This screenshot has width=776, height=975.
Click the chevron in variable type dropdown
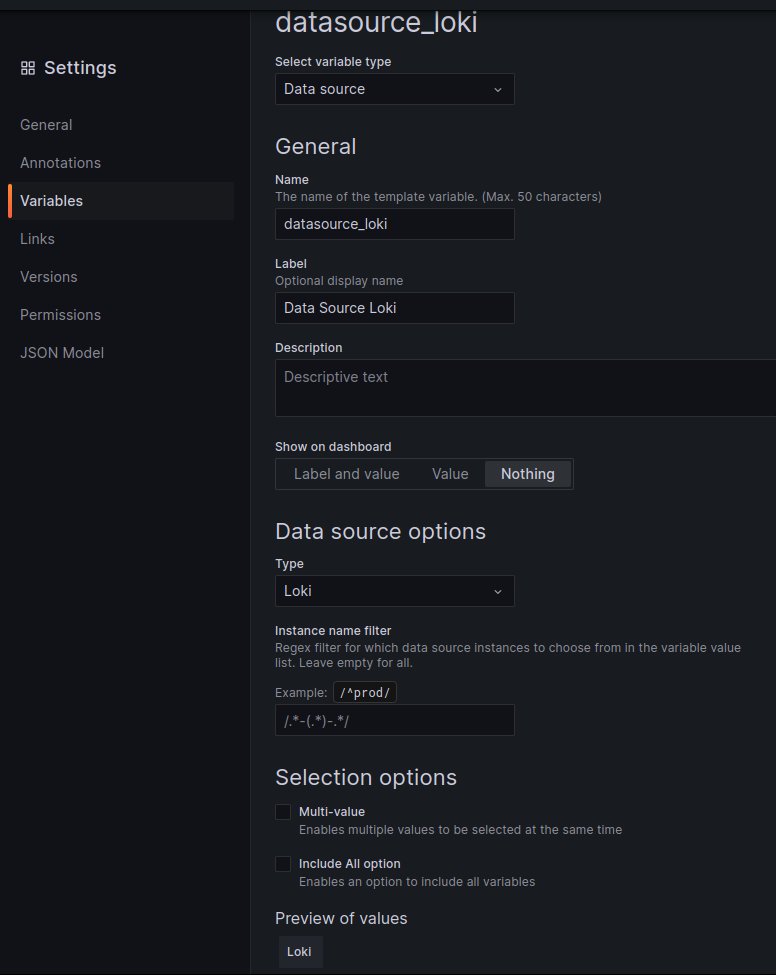click(497, 90)
